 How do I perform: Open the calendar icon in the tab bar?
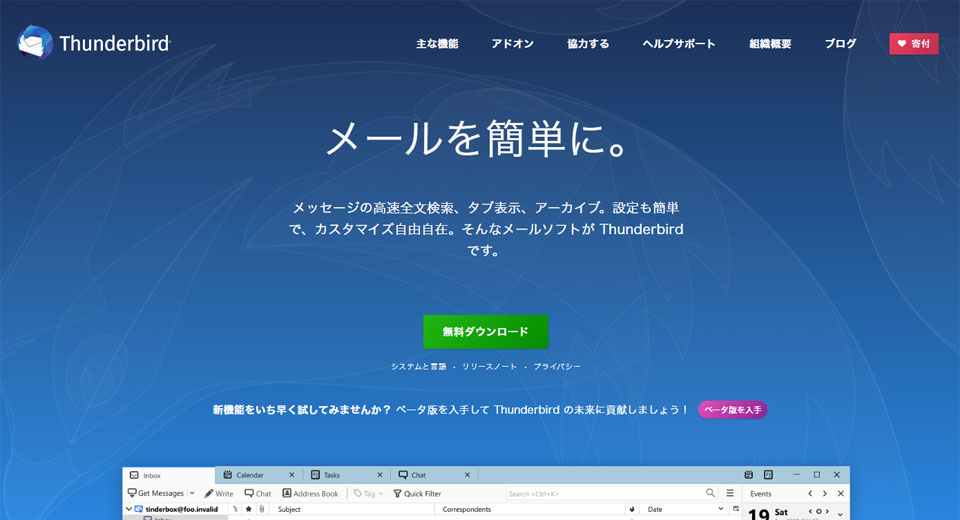point(749,475)
